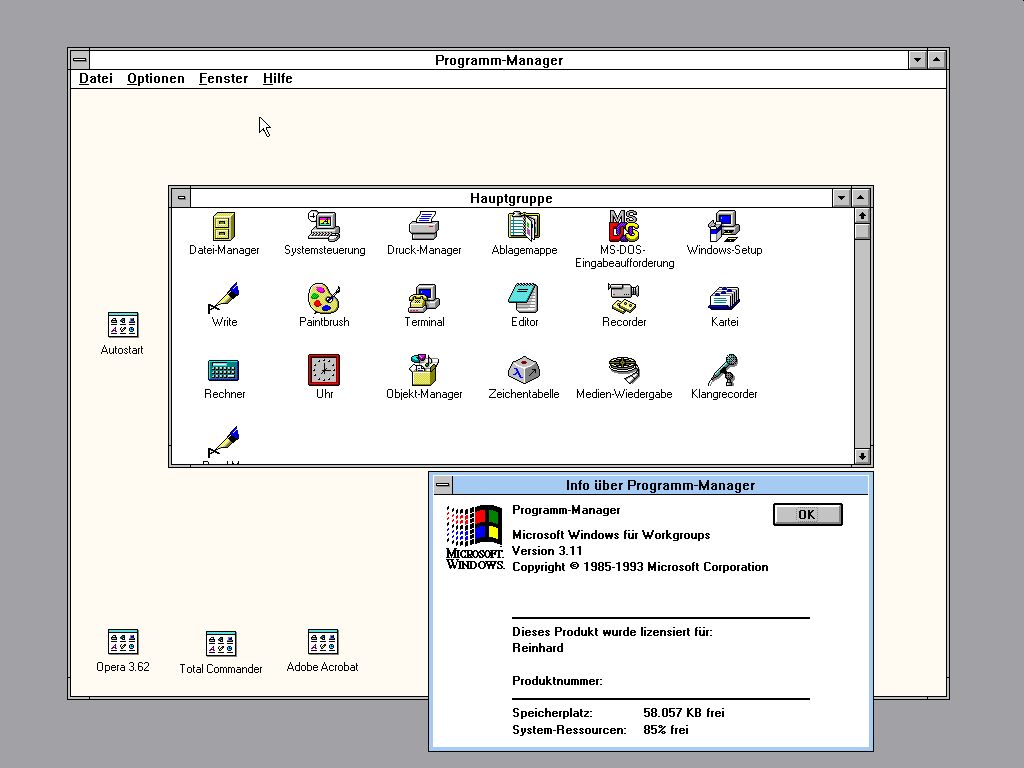Click the "Version 3.11" text
The width and height of the screenshot is (1024, 768).
(547, 551)
